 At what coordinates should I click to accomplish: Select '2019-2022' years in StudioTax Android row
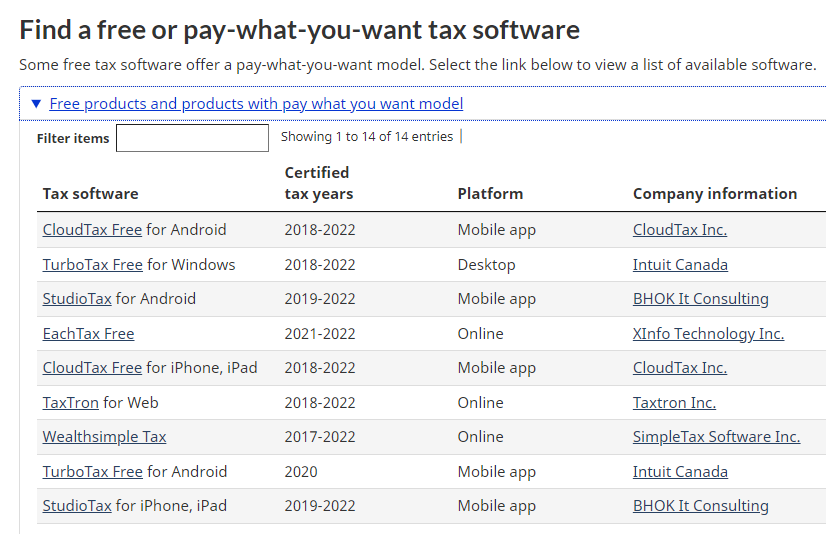(x=320, y=299)
